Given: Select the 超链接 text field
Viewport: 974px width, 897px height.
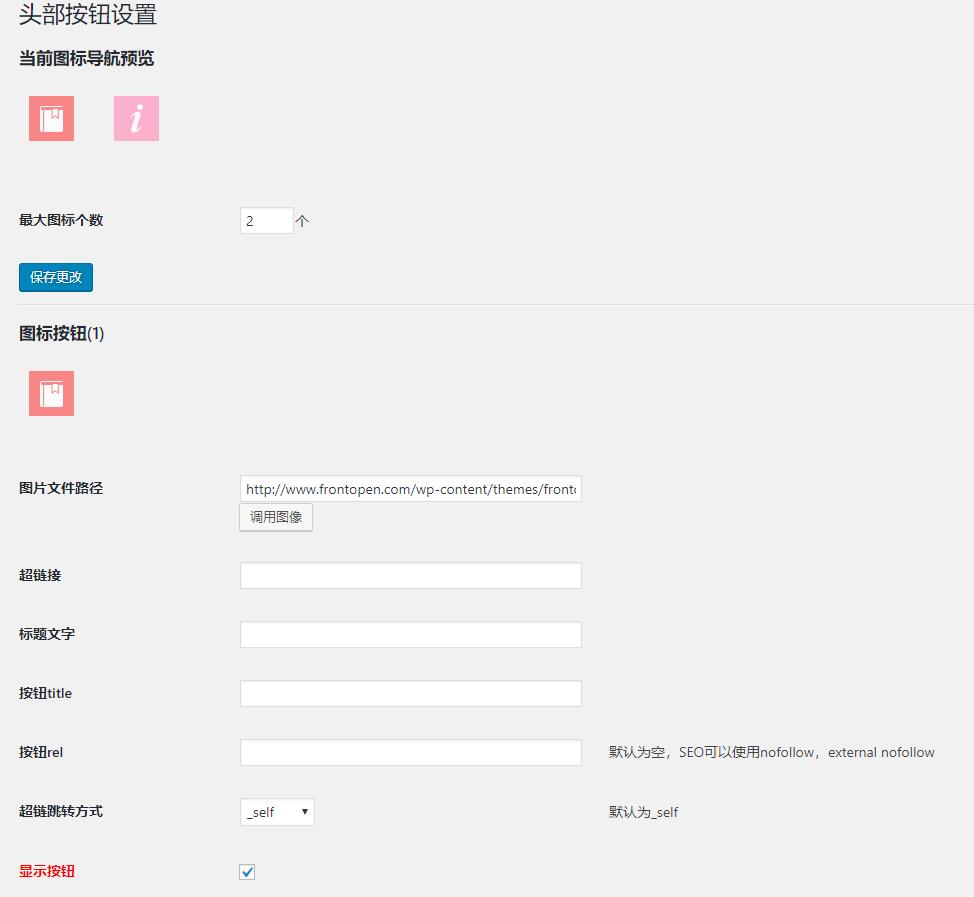Looking at the screenshot, I should (x=410, y=576).
